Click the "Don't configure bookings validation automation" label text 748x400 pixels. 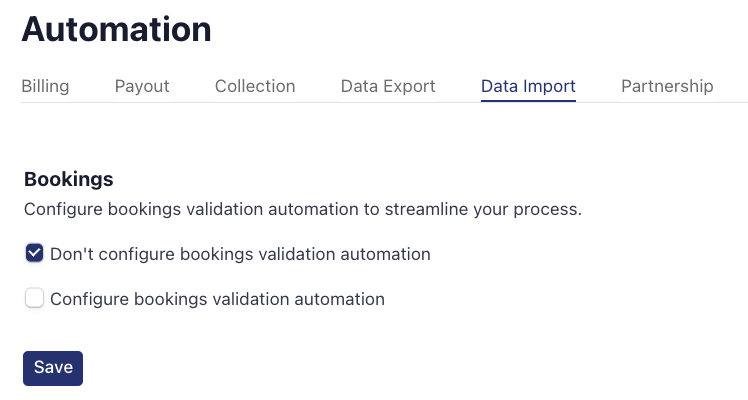[240, 254]
